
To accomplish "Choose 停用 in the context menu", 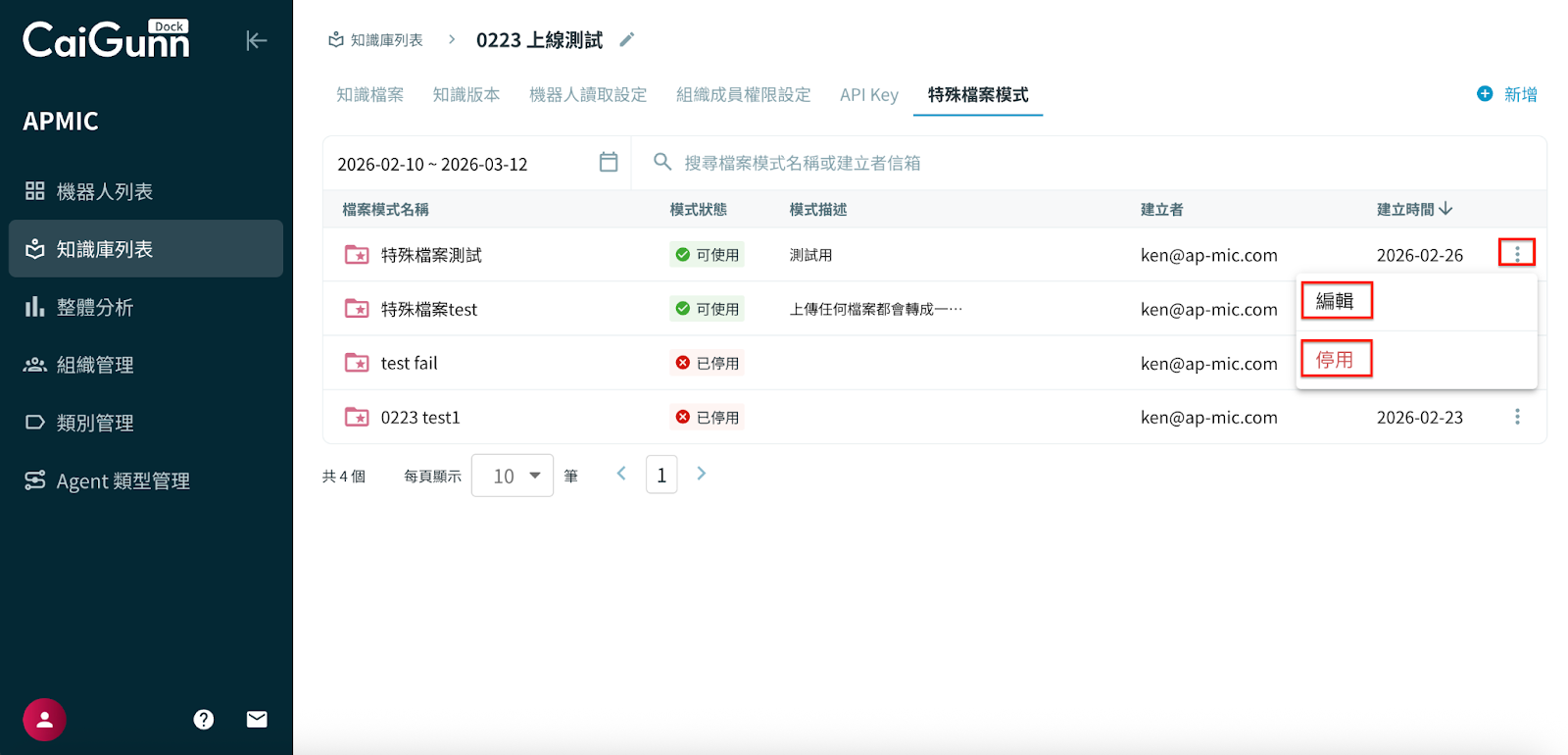I will coord(1336,360).
